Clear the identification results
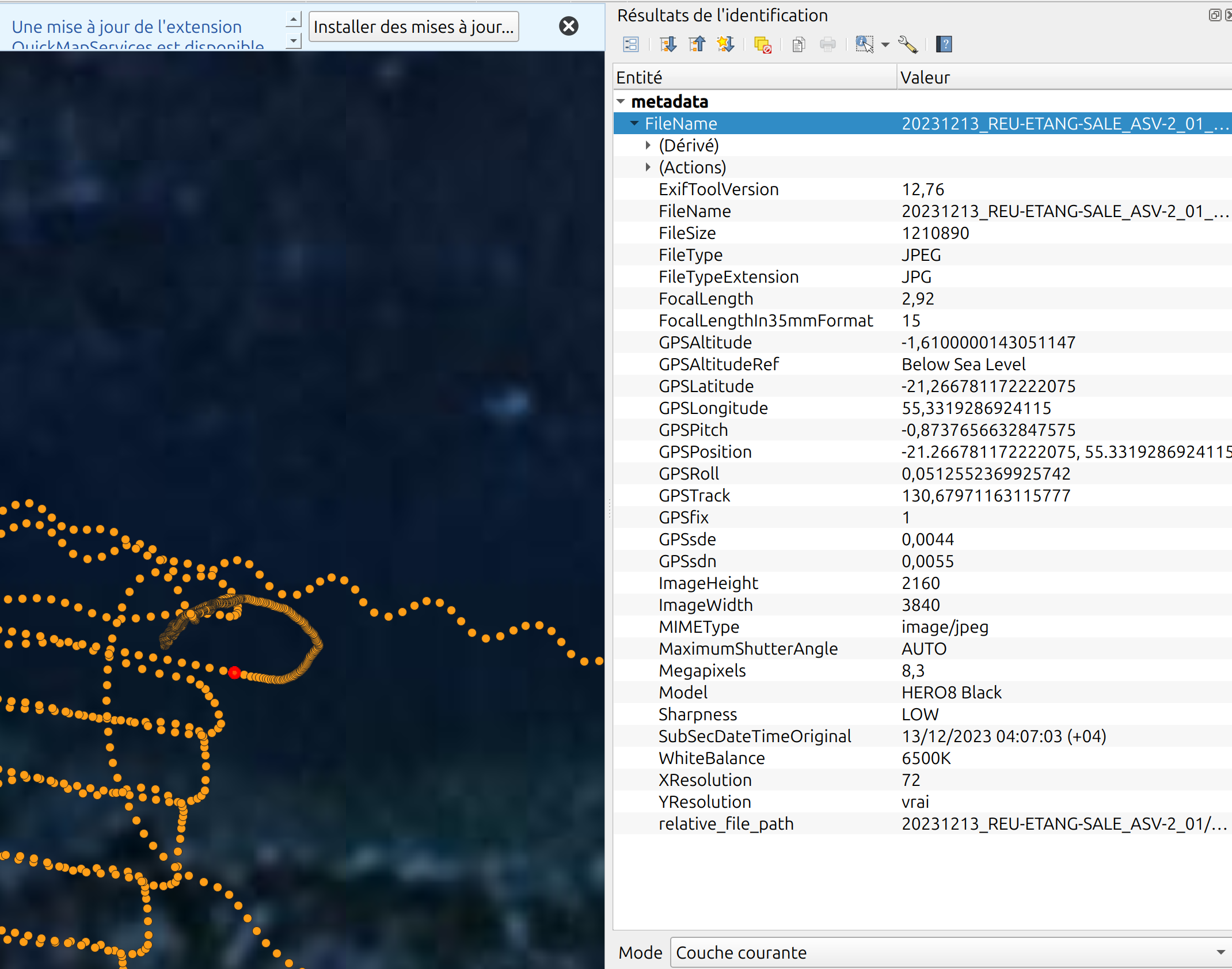 762,44
